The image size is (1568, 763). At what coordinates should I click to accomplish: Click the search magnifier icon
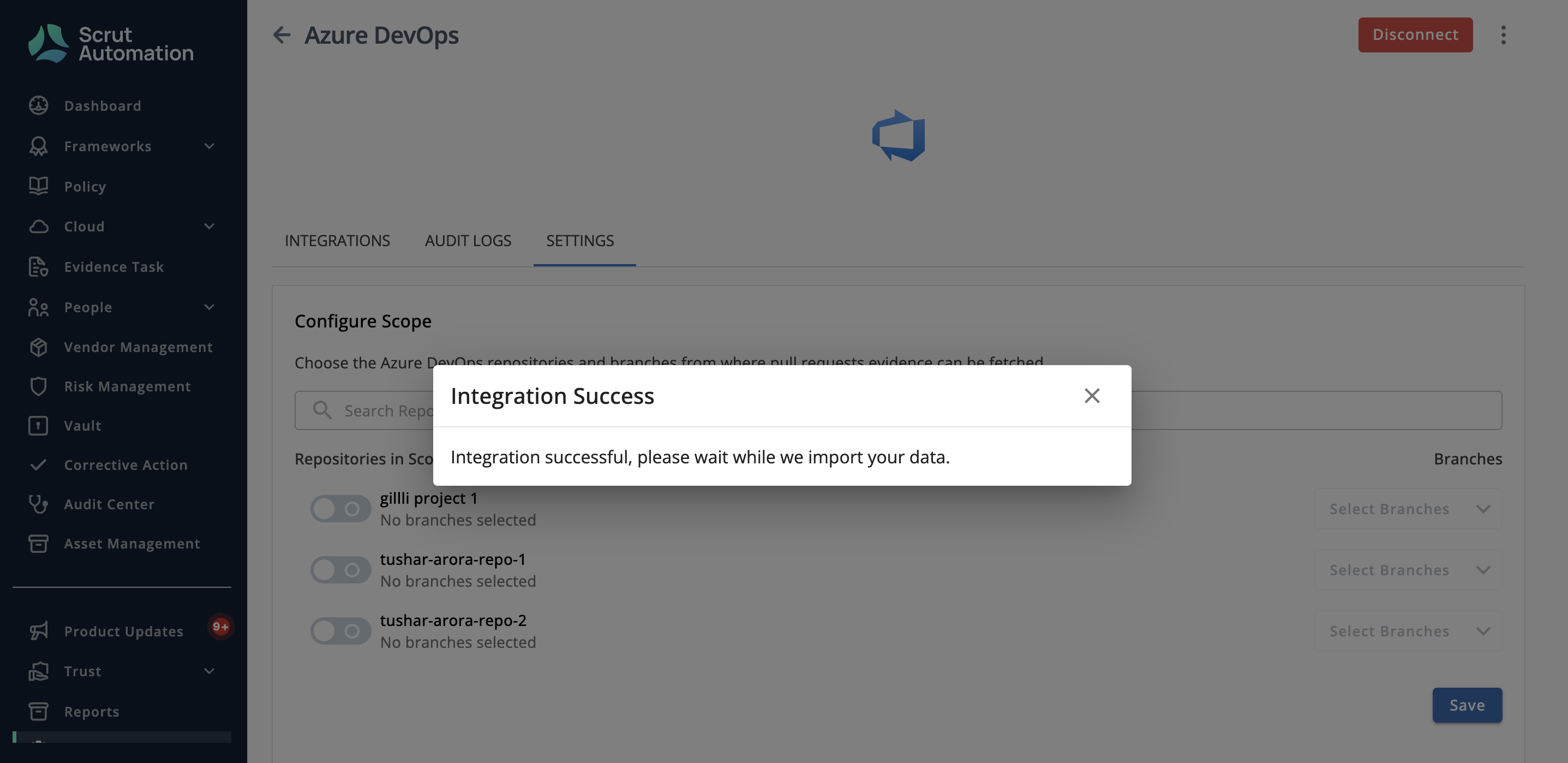tap(322, 410)
